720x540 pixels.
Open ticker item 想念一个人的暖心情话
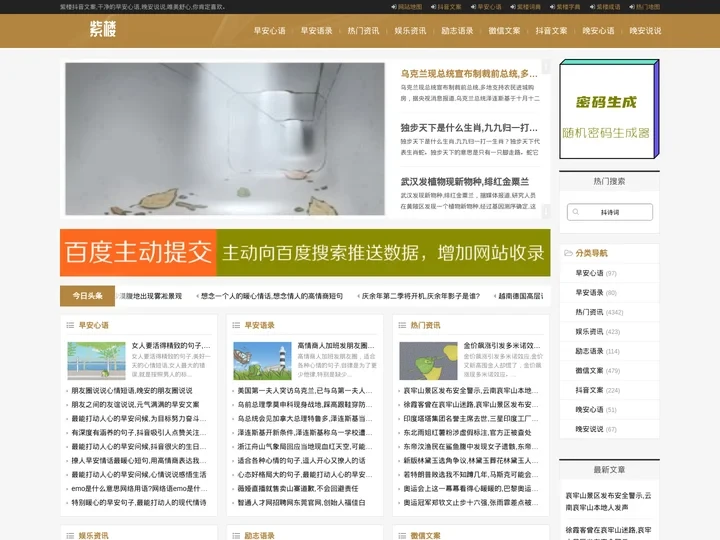click(x=271, y=296)
